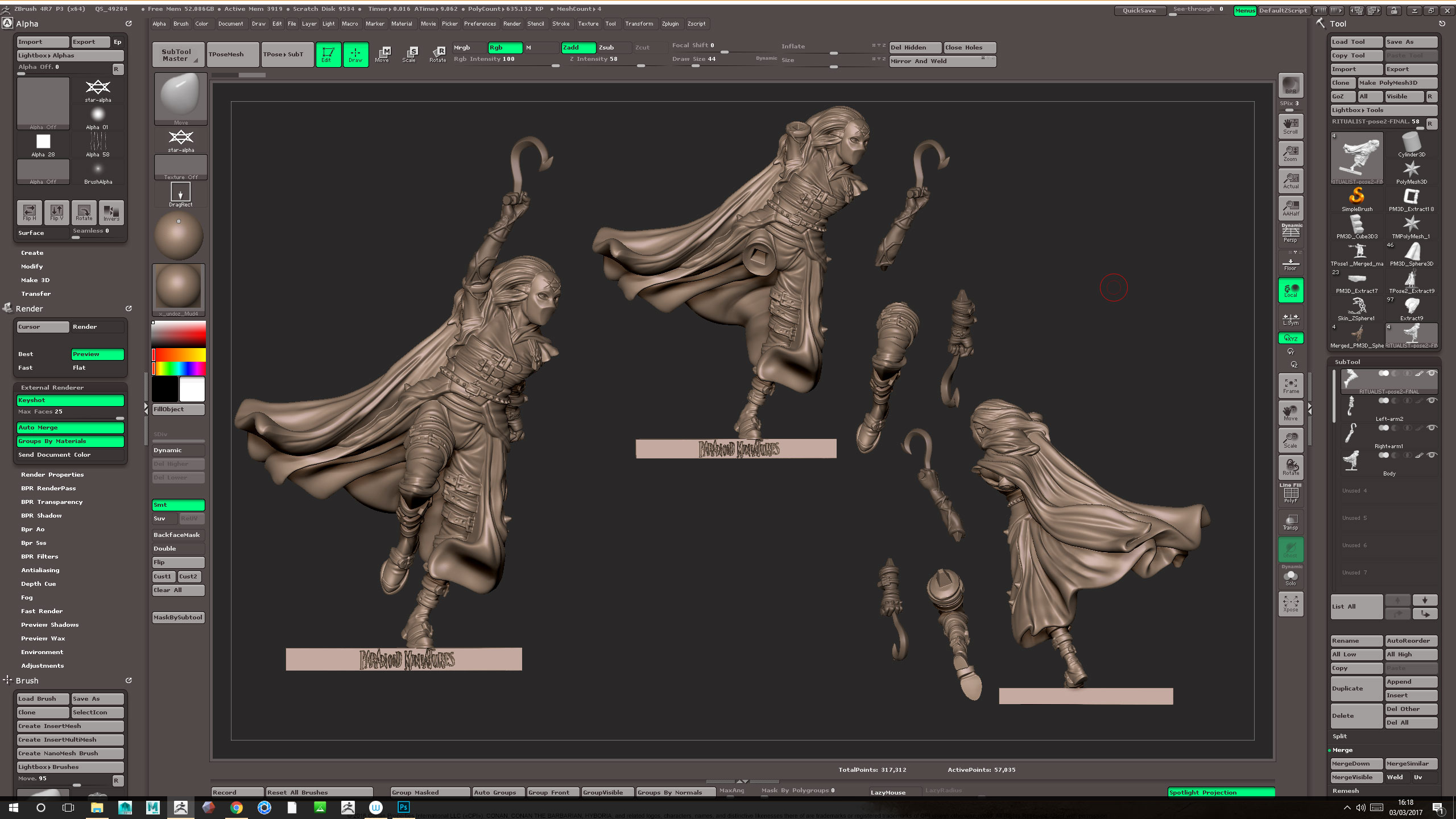Viewport: 1456px width, 819px height.
Task: Select the PolyMesh3D star tool icon
Action: tap(1412, 172)
